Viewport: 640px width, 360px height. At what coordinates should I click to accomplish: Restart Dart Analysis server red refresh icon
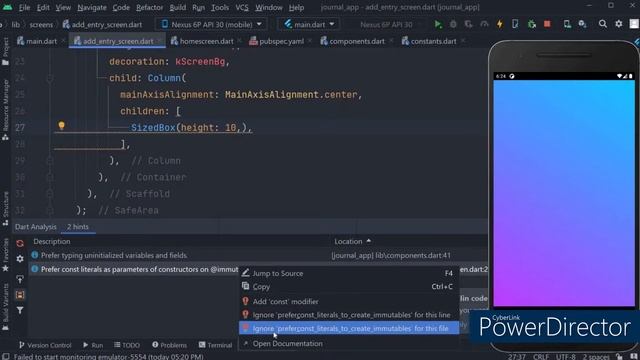tap(20, 244)
